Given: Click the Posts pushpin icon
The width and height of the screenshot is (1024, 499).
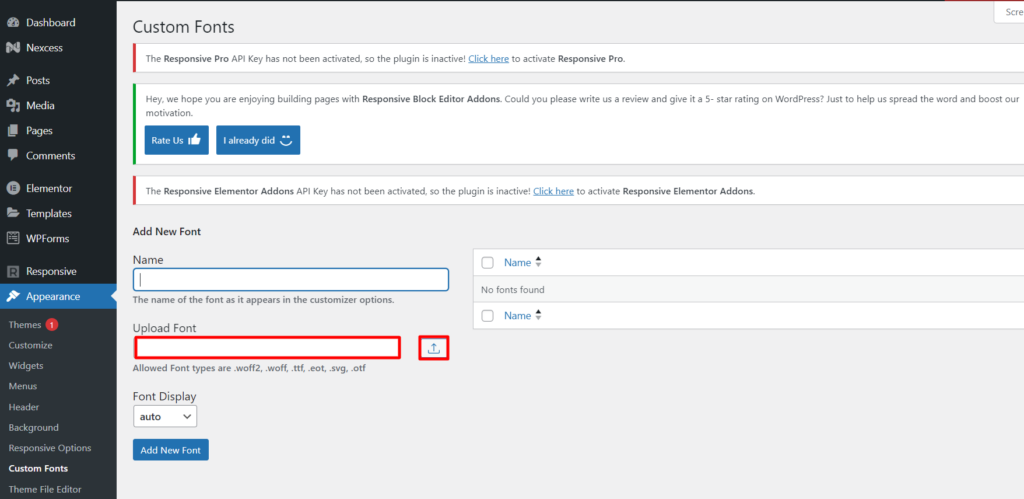Looking at the screenshot, I should tap(12, 80).
